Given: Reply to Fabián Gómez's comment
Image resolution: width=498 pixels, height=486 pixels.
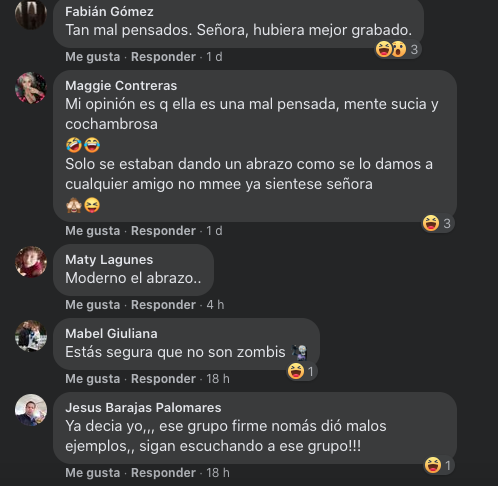Looking at the screenshot, I should click(x=163, y=57).
